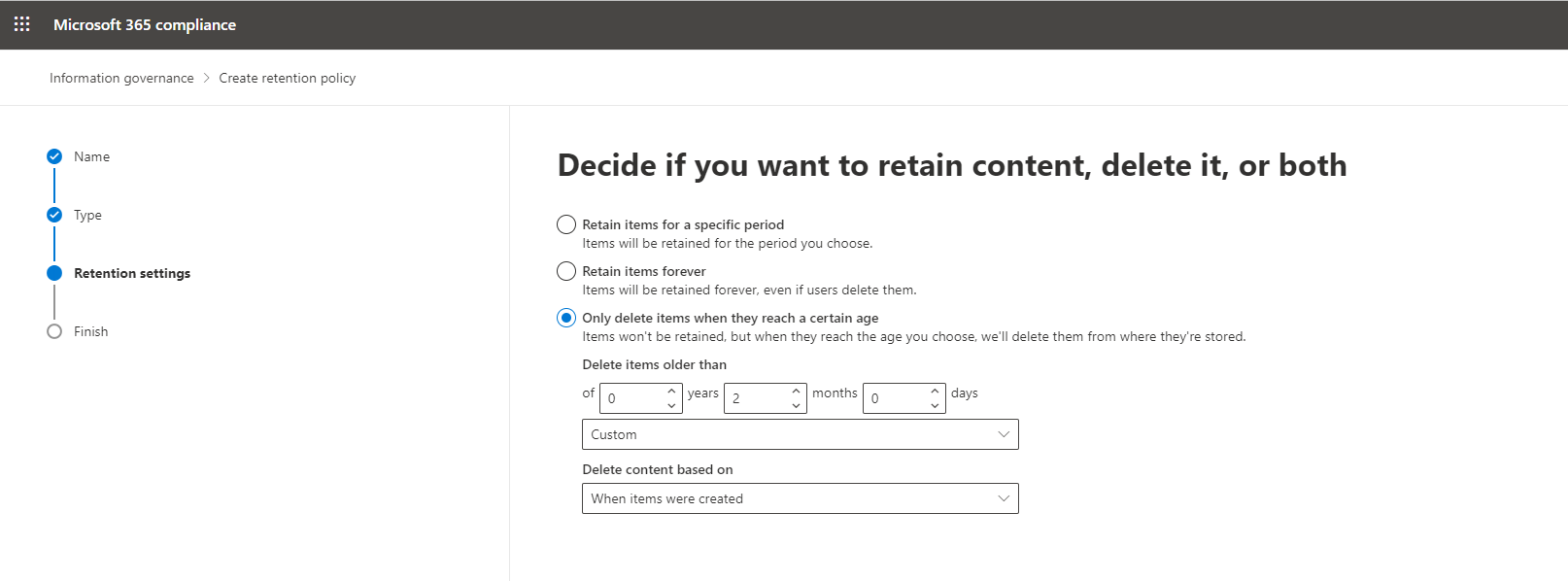The height and width of the screenshot is (581, 1568).
Task: Click the Microsoft 365 compliance title
Action: tap(145, 24)
